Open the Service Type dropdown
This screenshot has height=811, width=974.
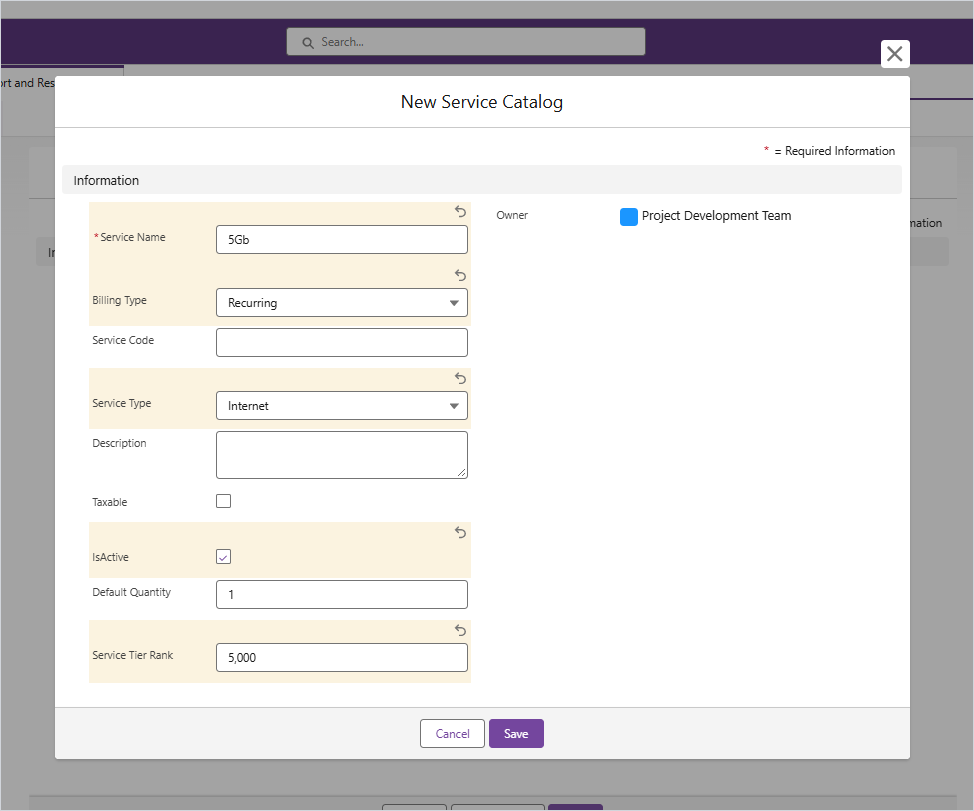point(342,406)
